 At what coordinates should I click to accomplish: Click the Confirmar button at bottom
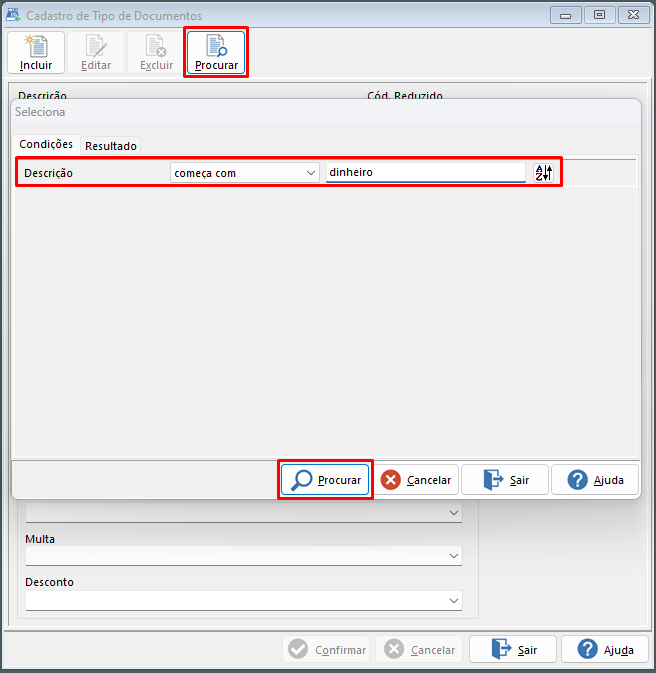tap(326, 649)
